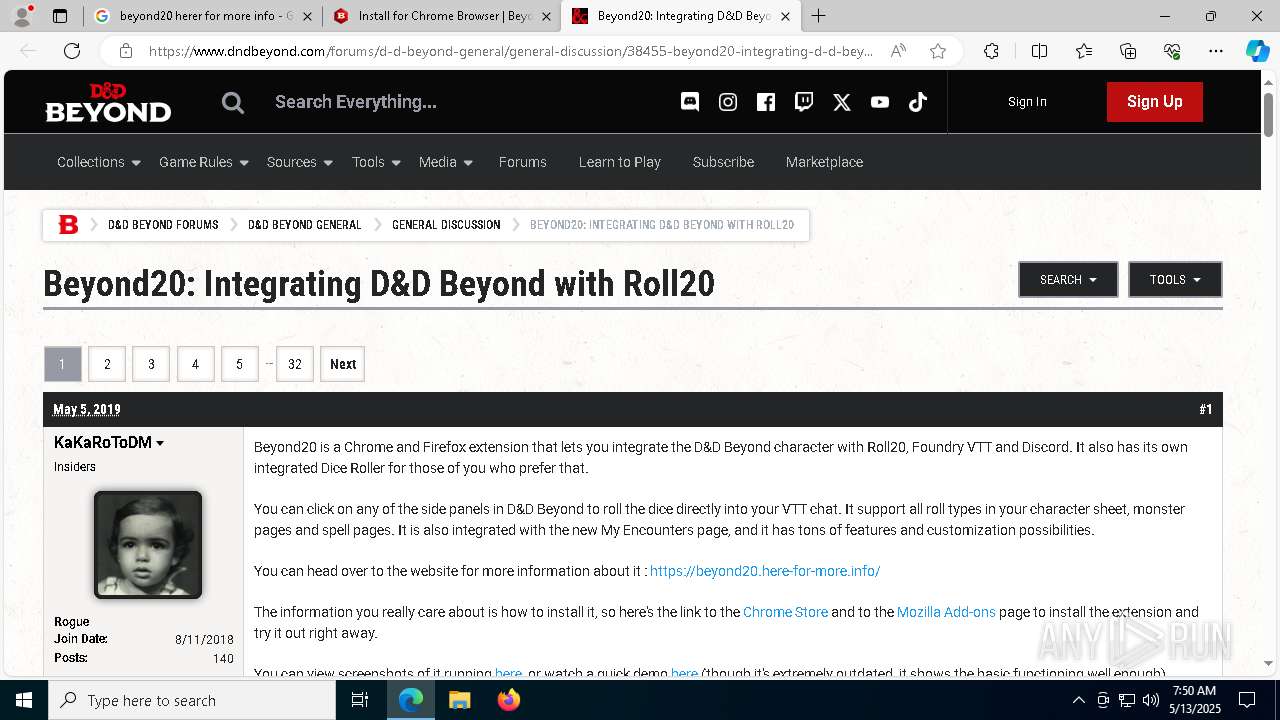Open the notification center icon
The width and height of the screenshot is (1280, 720).
(1247, 700)
